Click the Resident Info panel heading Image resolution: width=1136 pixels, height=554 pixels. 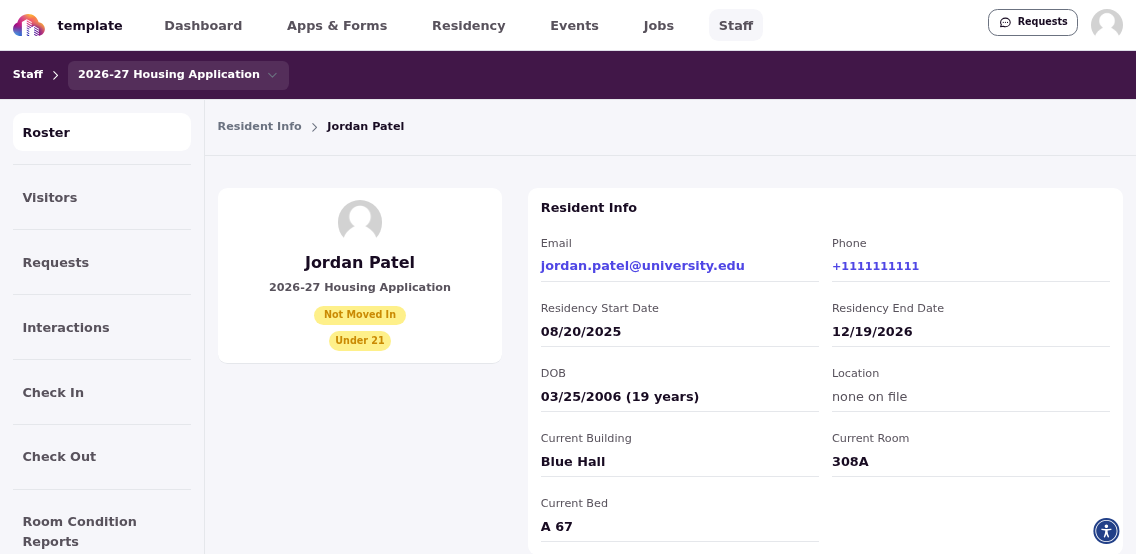(x=589, y=208)
